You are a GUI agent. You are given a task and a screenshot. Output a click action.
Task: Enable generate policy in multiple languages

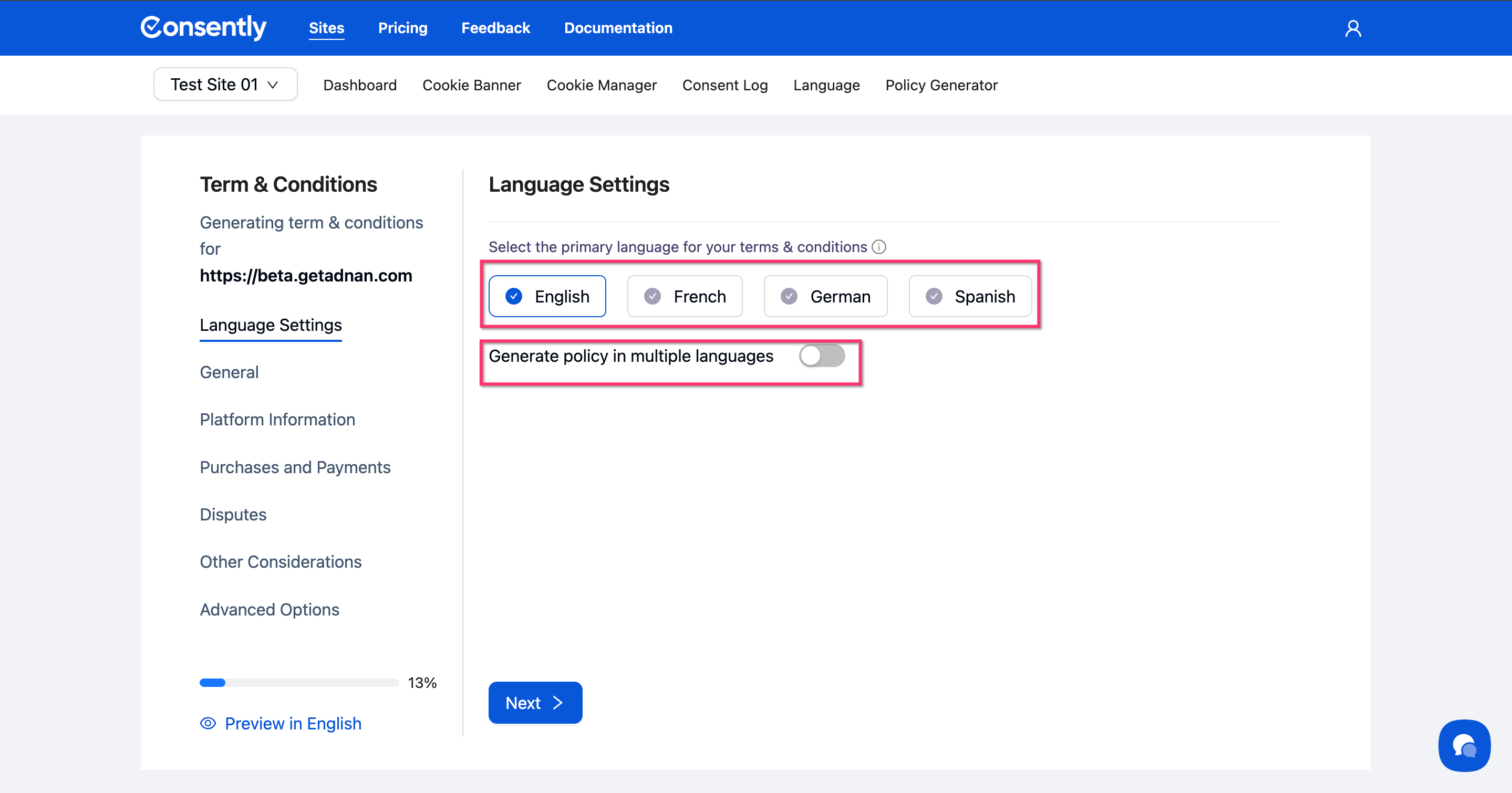(822, 356)
